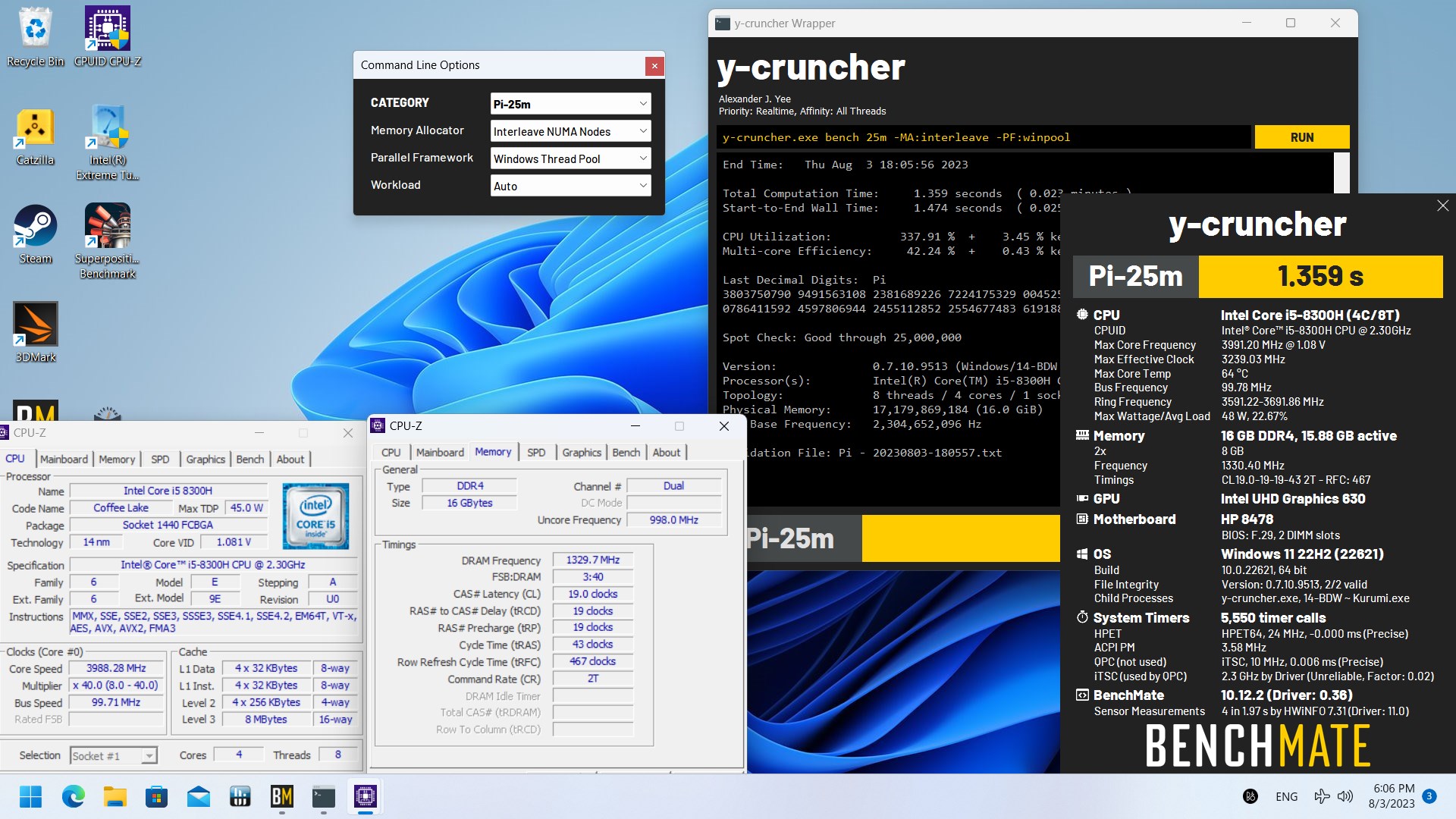1456x819 pixels.
Task: Click the Level 3 cache 8 MBytes value
Action: pyautogui.click(x=266, y=719)
